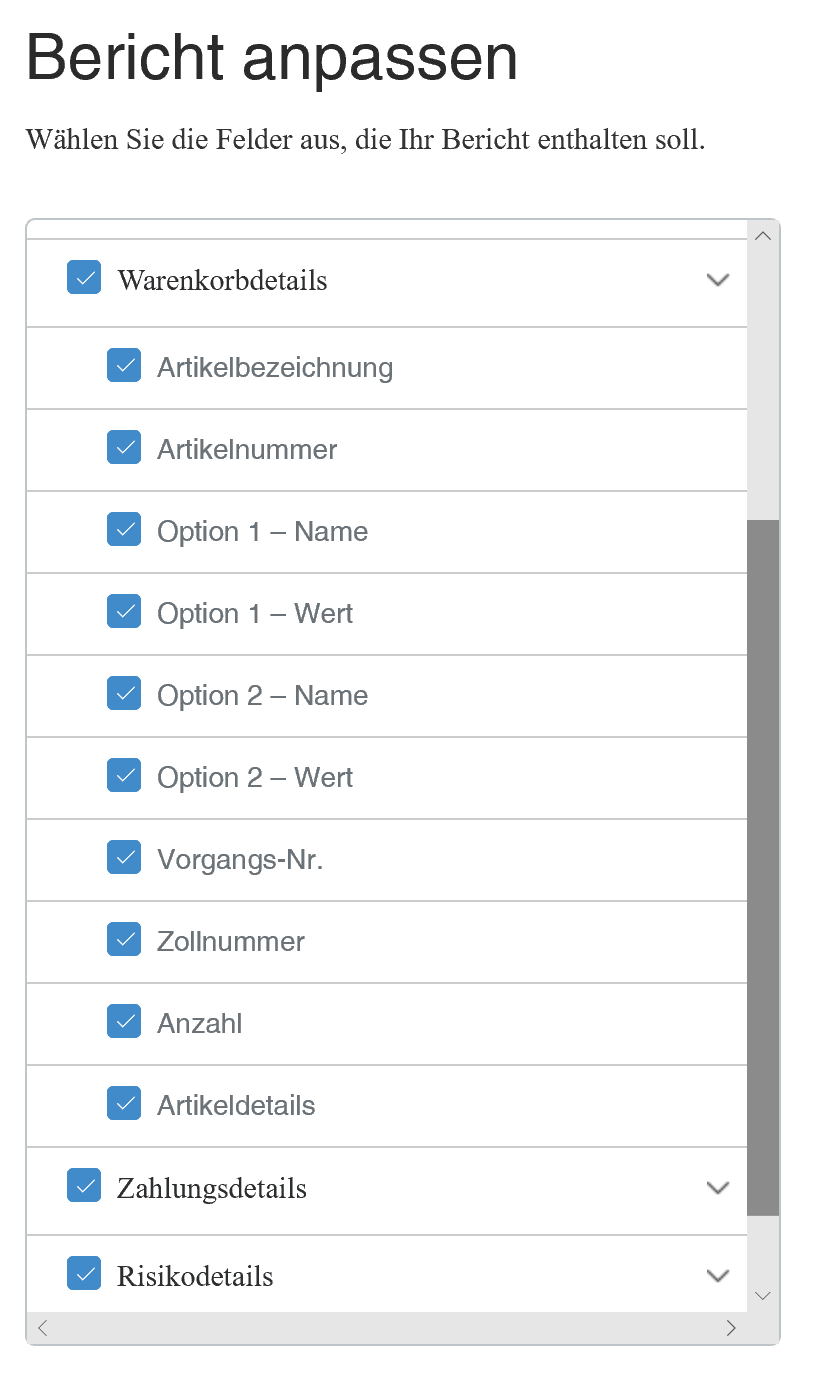Uncheck the Zahlungsdetails group checkbox
The width and height of the screenshot is (821, 1377).
[84, 1186]
